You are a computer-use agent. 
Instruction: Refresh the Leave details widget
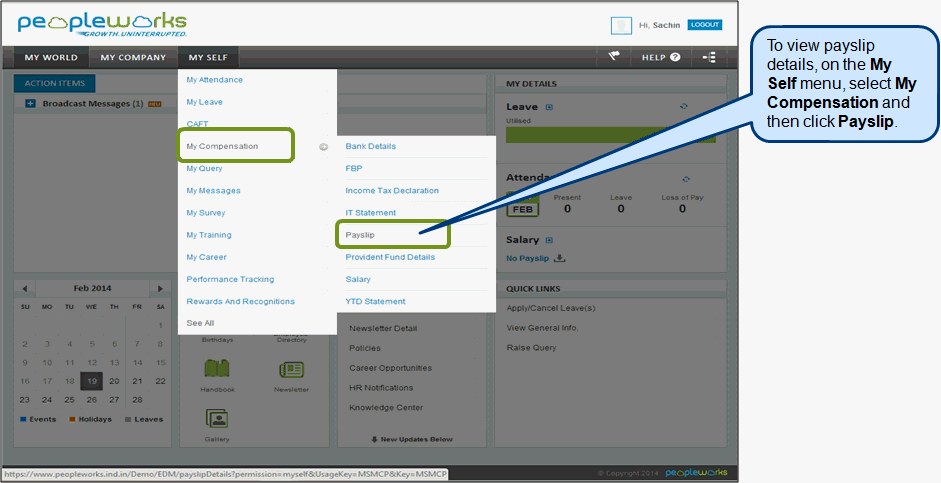[684, 106]
